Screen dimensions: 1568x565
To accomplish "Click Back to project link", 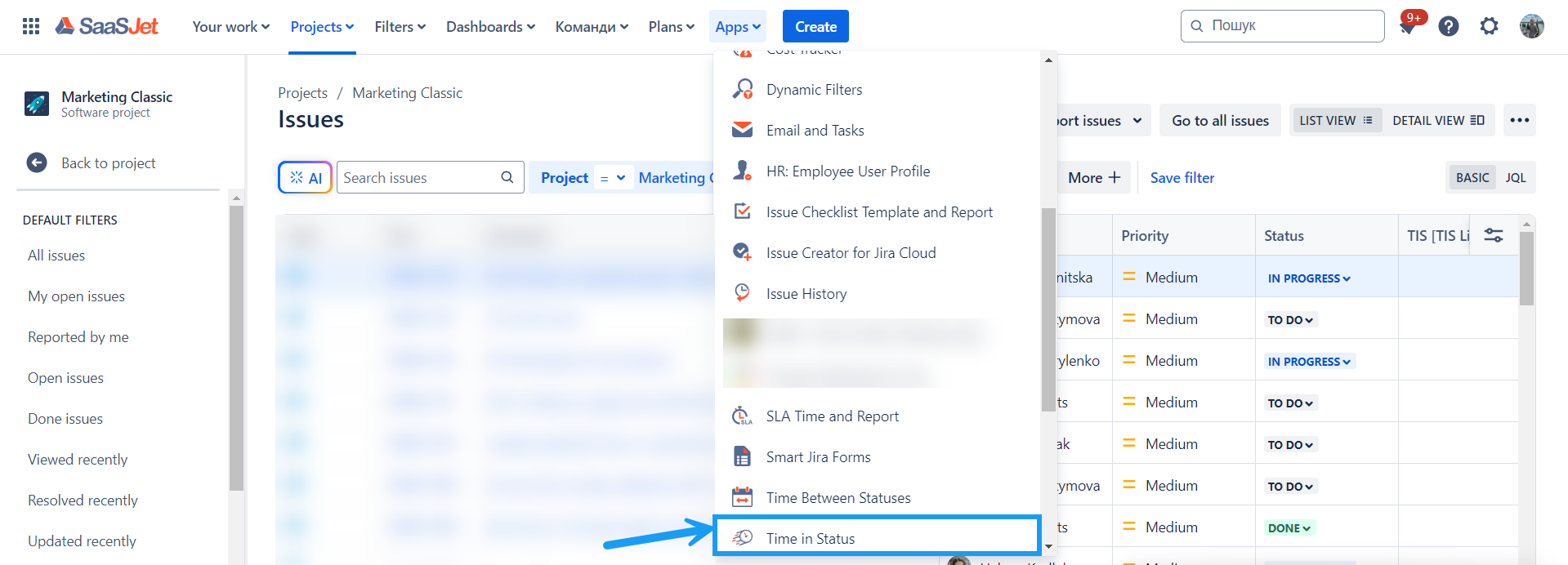I will pyautogui.click(x=108, y=162).
